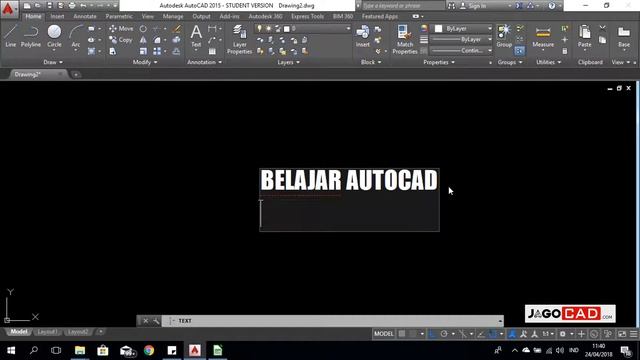Click the Table icon in Annotation
This screenshot has width=640, height=360.
pos(212,51)
